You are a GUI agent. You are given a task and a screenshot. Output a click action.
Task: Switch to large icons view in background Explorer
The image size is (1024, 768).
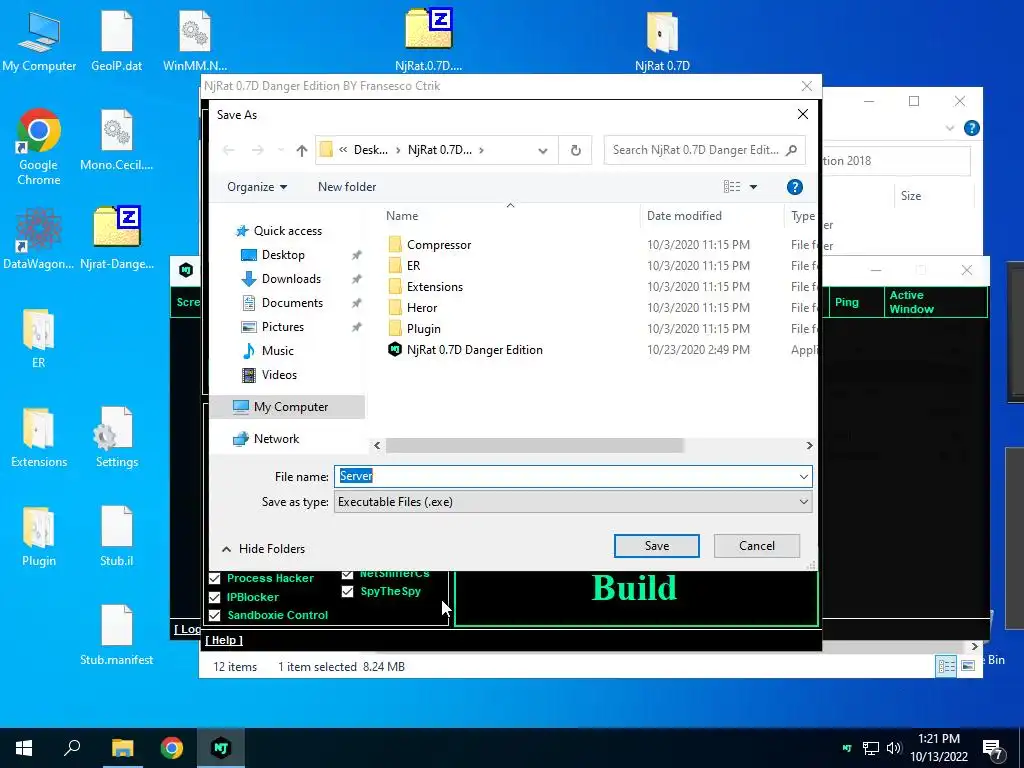[x=968, y=665]
